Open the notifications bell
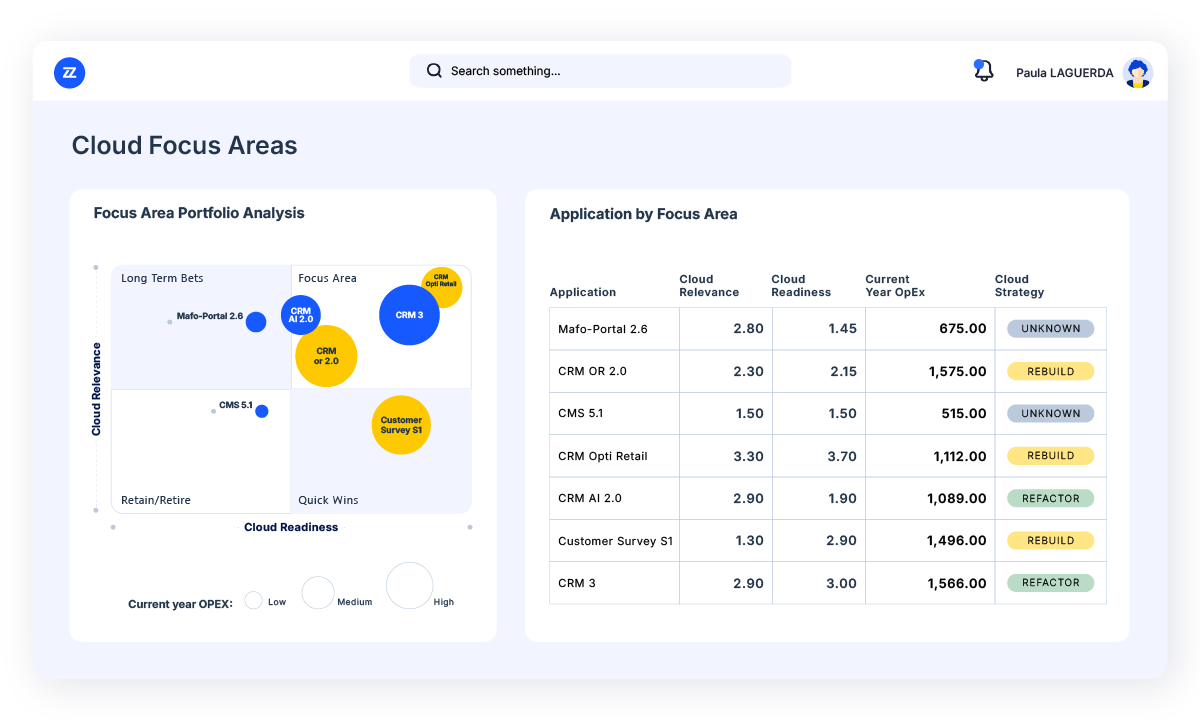 pos(984,71)
